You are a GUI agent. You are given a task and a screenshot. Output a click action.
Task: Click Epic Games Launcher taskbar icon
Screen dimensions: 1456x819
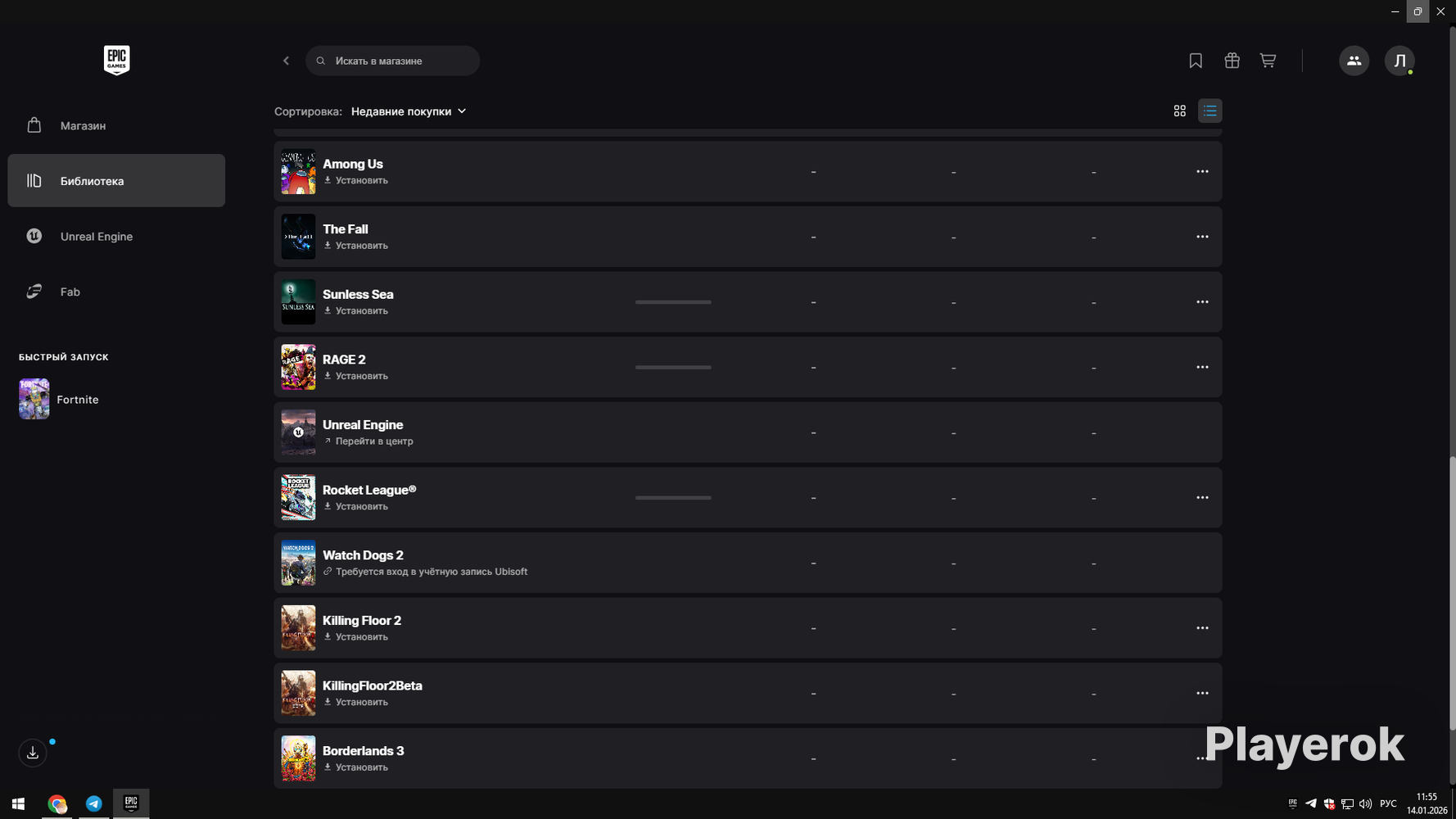(x=131, y=804)
